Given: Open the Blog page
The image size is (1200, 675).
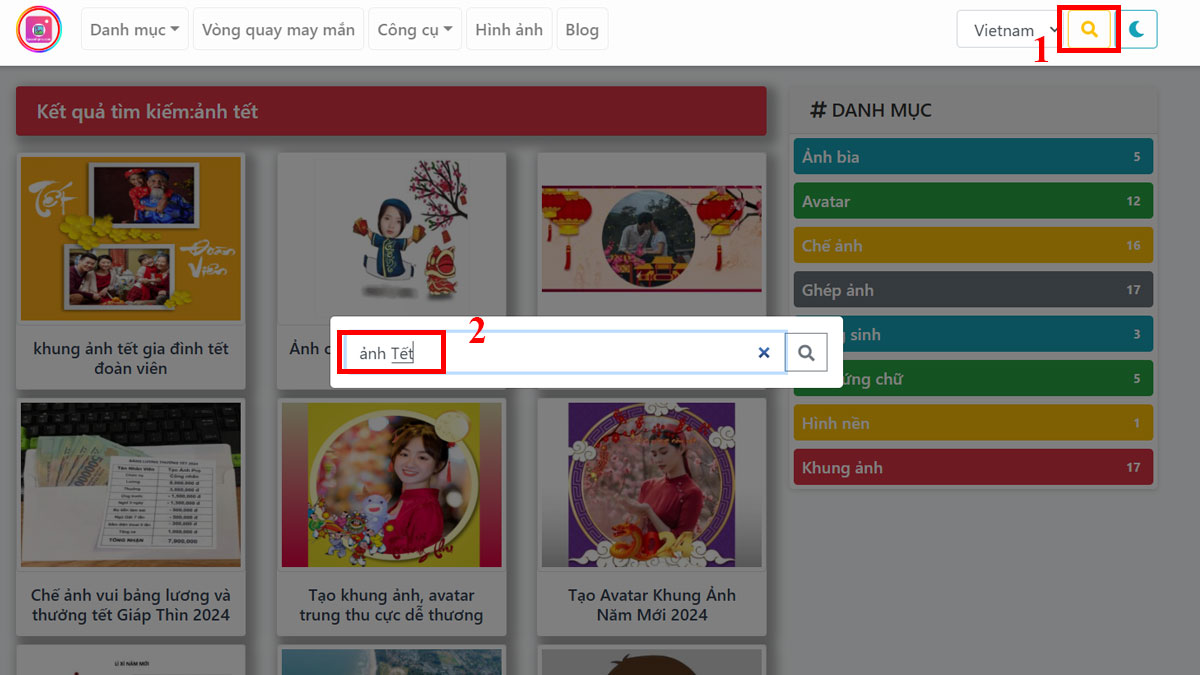Looking at the screenshot, I should tap(582, 29).
